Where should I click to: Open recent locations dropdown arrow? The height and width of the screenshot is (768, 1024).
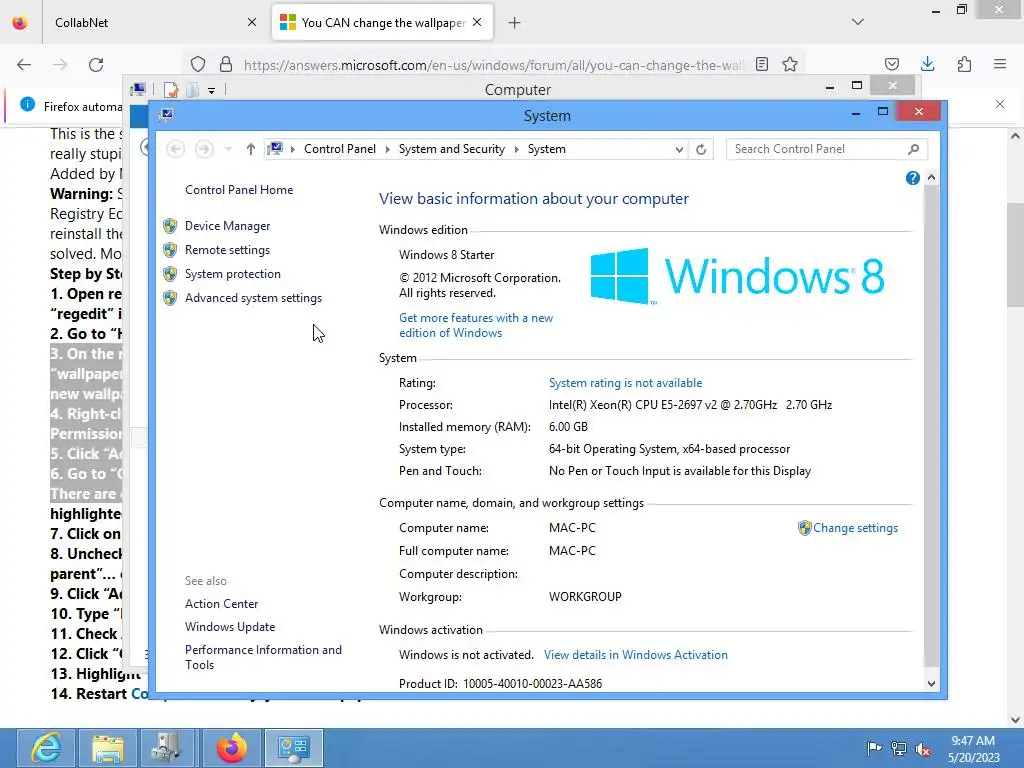(228, 150)
